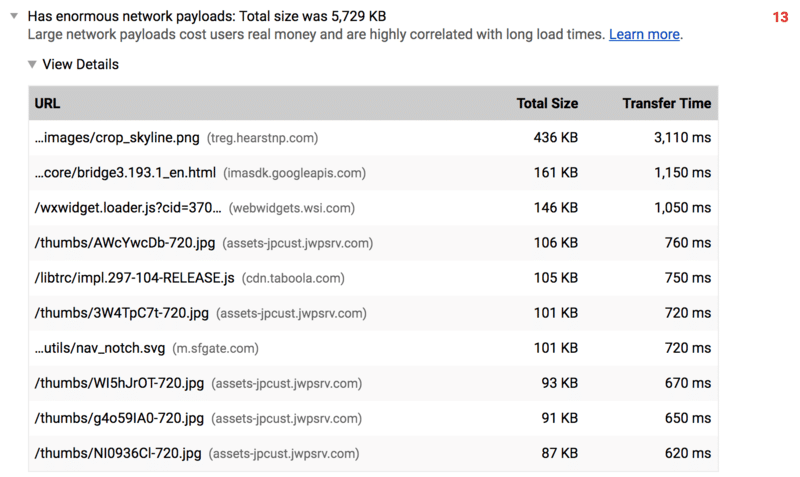Click the 436 KB total size cell

(x=555, y=138)
